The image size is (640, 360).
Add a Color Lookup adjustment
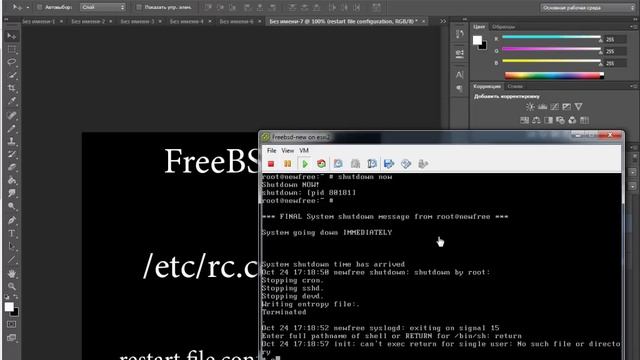pos(584,120)
